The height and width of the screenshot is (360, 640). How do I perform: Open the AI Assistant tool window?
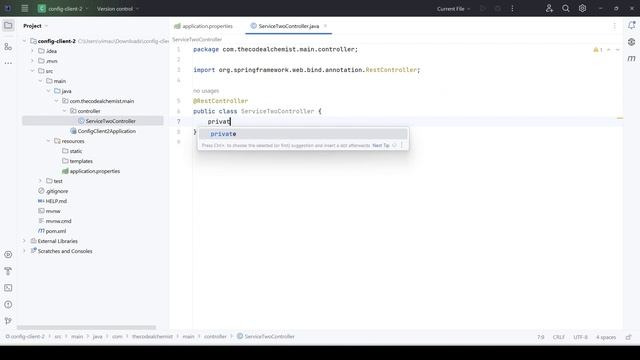click(631, 42)
